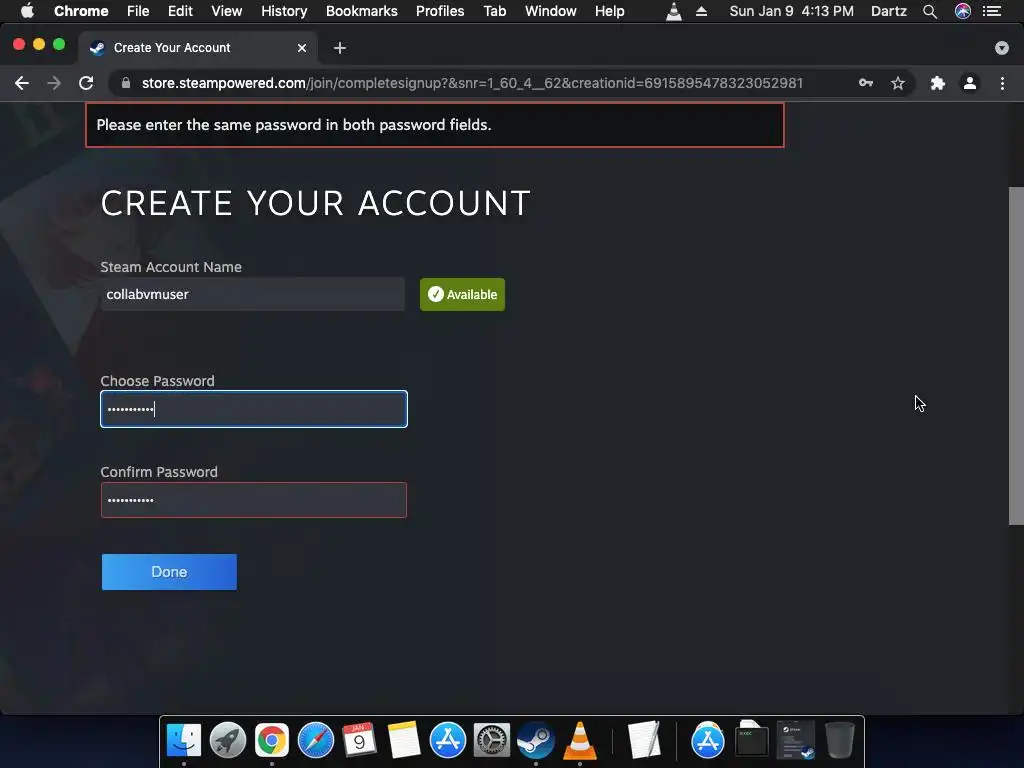Close the Create Your Account tab
The width and height of the screenshot is (1024, 768).
[x=302, y=48]
